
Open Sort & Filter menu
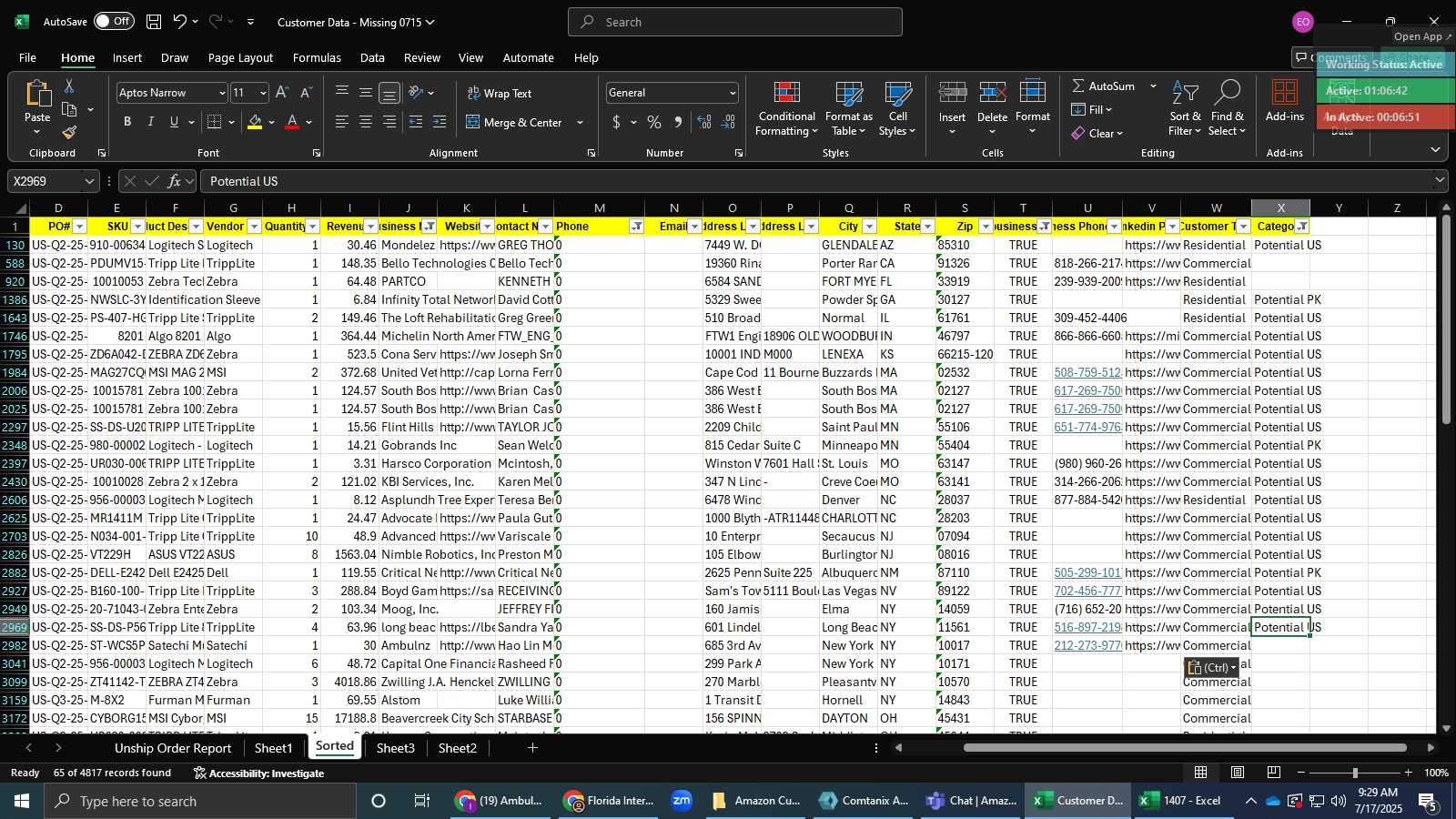pyautogui.click(x=1185, y=109)
